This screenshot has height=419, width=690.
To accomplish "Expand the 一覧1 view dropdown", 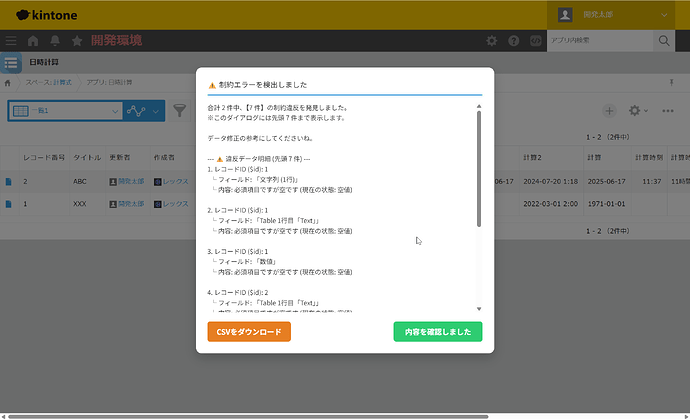I will click(x=66, y=111).
